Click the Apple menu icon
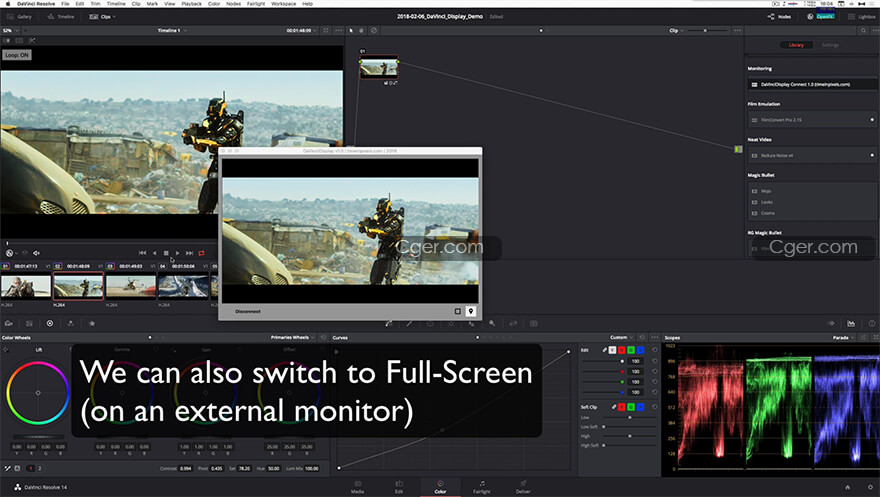Screen dimensions: 880x497 tap(8, 3)
